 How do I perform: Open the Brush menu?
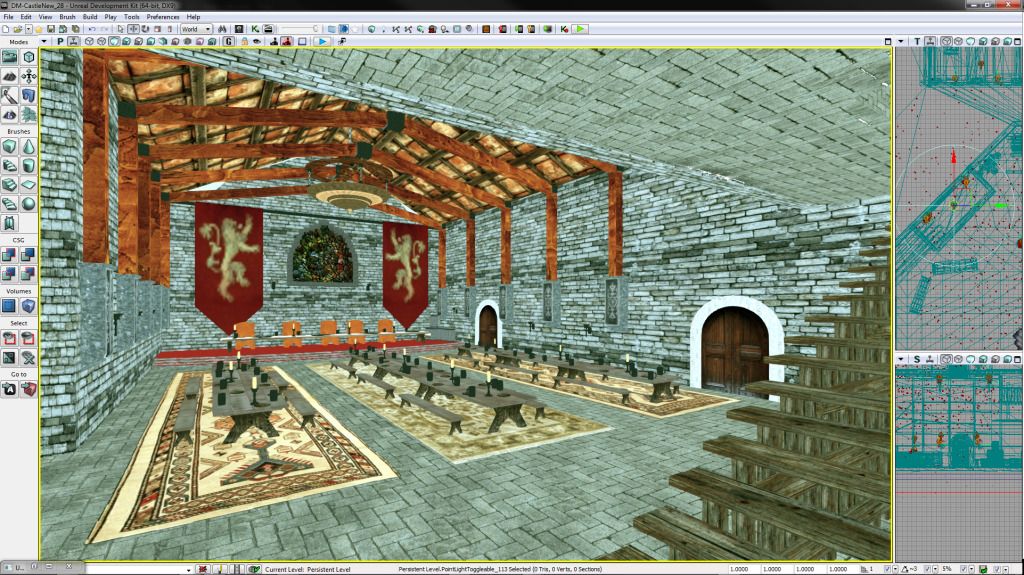point(67,17)
